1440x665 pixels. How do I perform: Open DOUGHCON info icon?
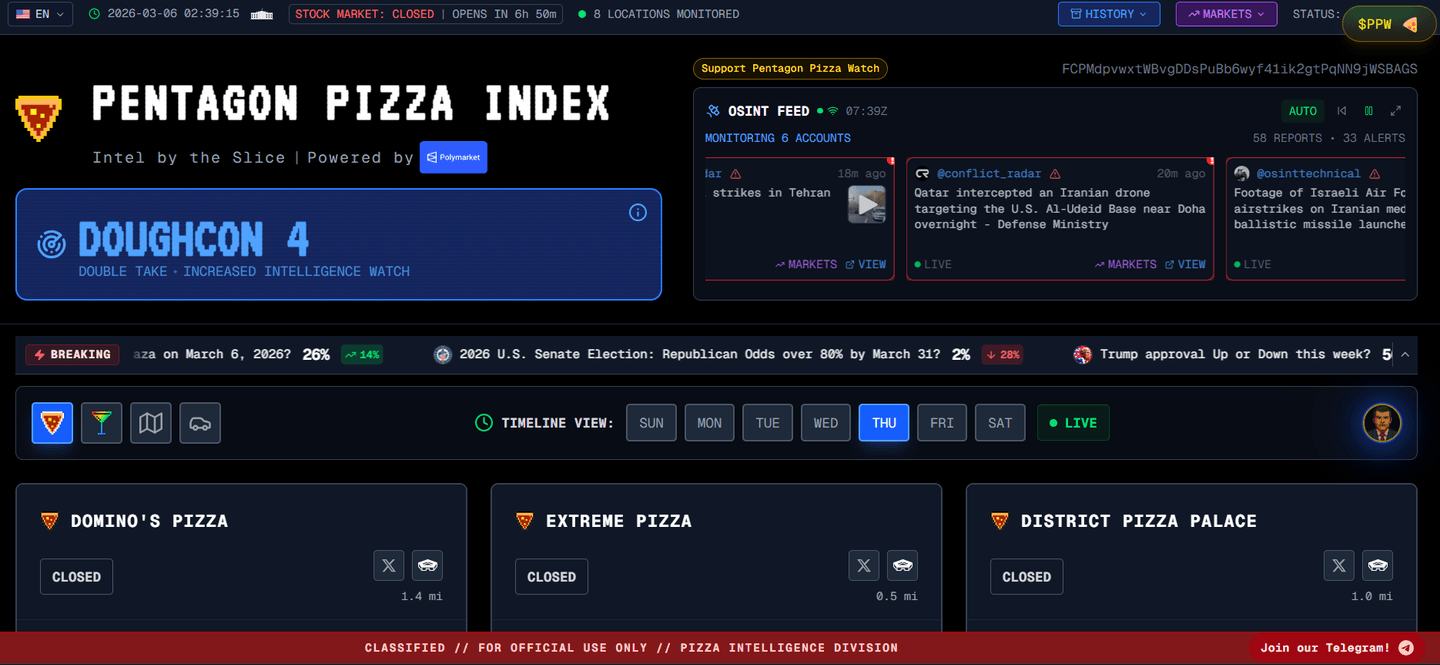[x=638, y=212]
